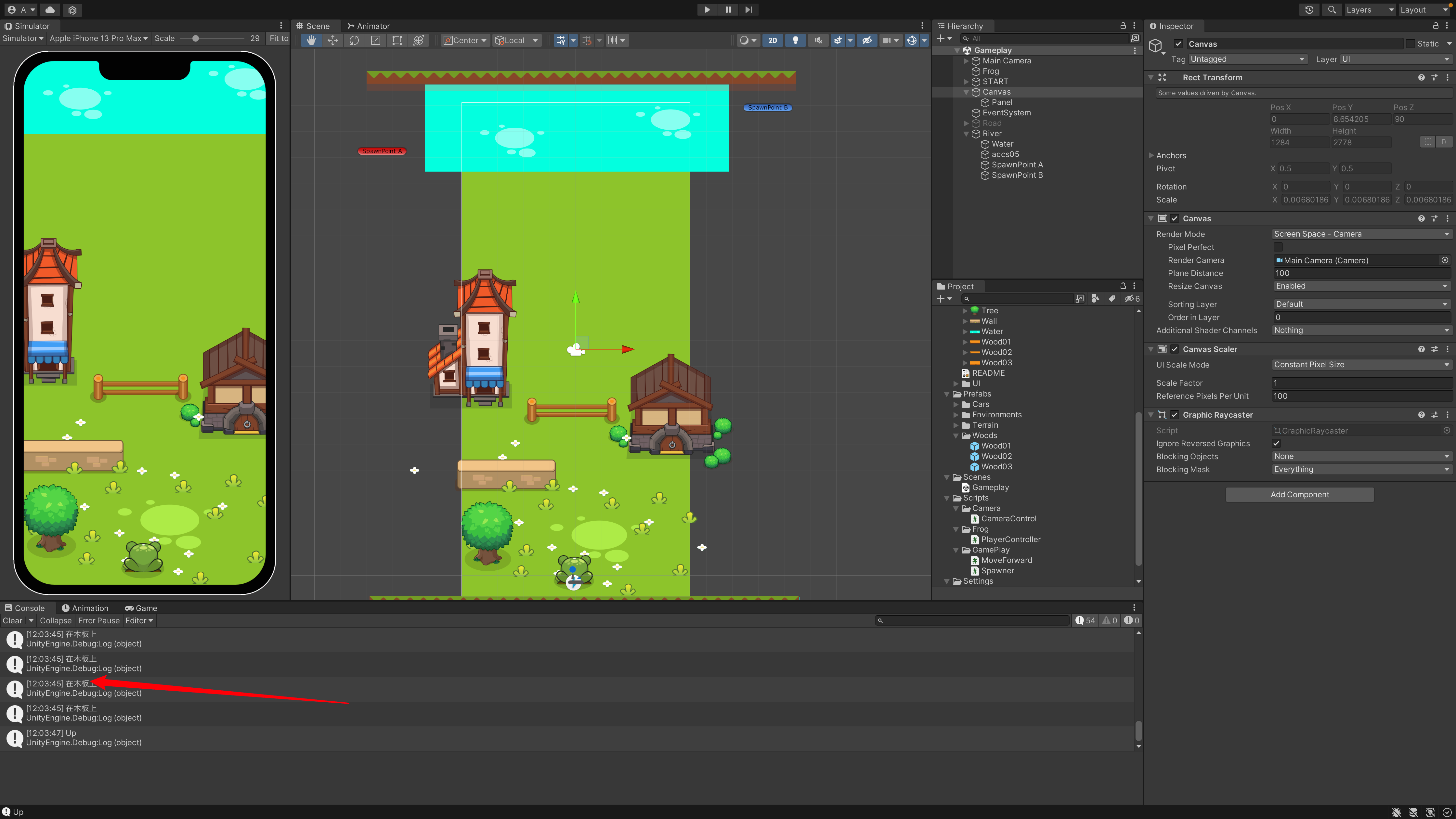Click Project search by type icon
1456x819 pixels.
tap(1095, 298)
